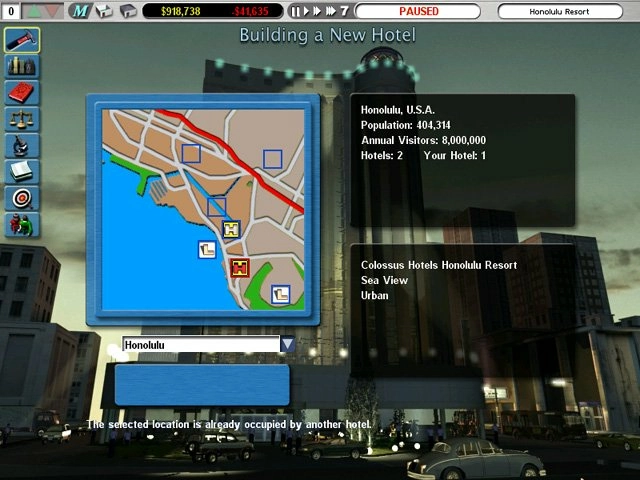The image size is (640, 480).
Task: Expand the Honolulu city dropdown arrow
Action: pyautogui.click(x=287, y=345)
